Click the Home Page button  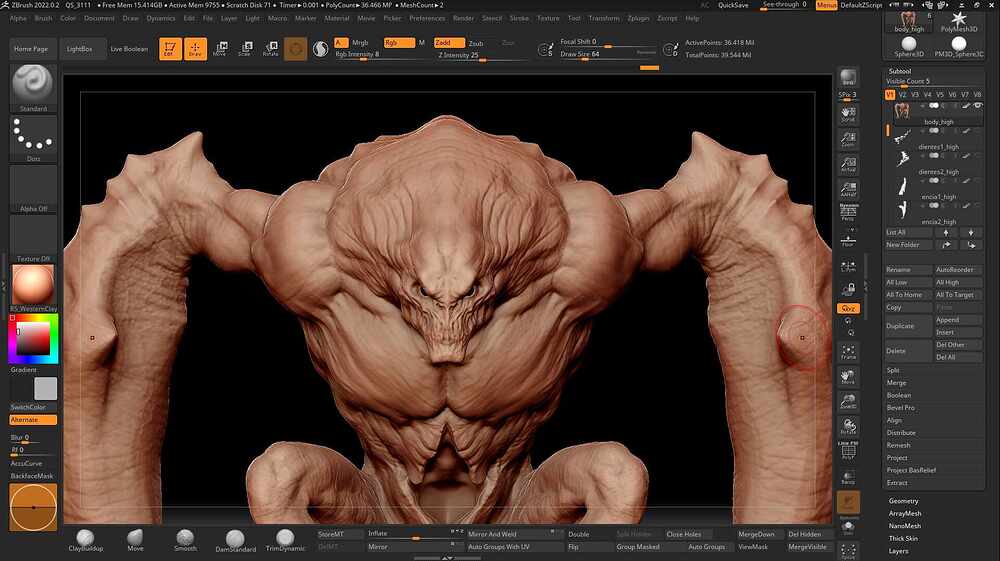(x=31, y=49)
